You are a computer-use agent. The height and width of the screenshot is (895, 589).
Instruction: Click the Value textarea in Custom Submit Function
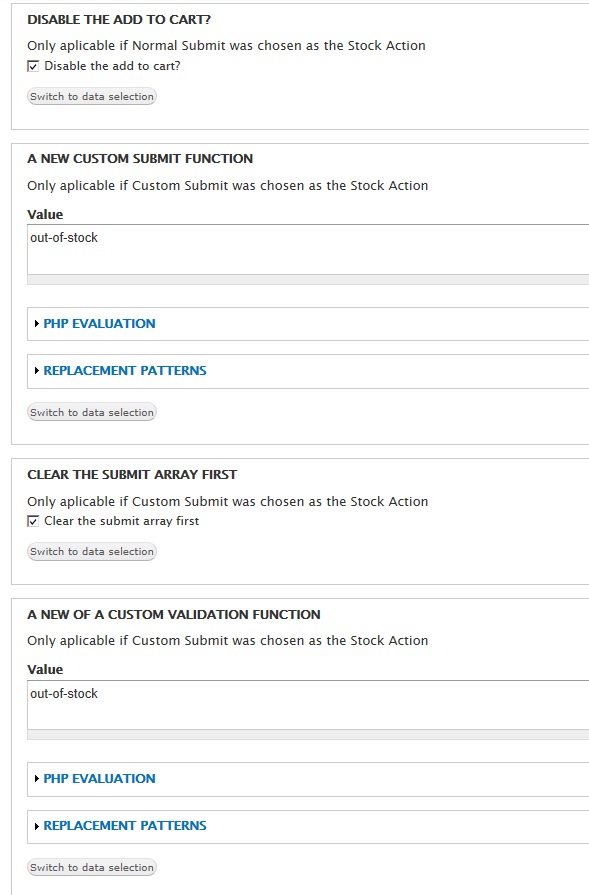tap(308, 249)
